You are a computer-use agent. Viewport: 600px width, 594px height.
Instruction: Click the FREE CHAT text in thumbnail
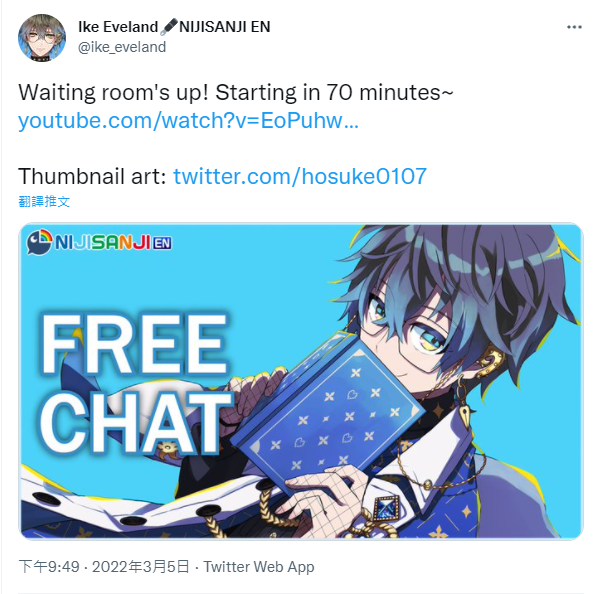[x=136, y=383]
